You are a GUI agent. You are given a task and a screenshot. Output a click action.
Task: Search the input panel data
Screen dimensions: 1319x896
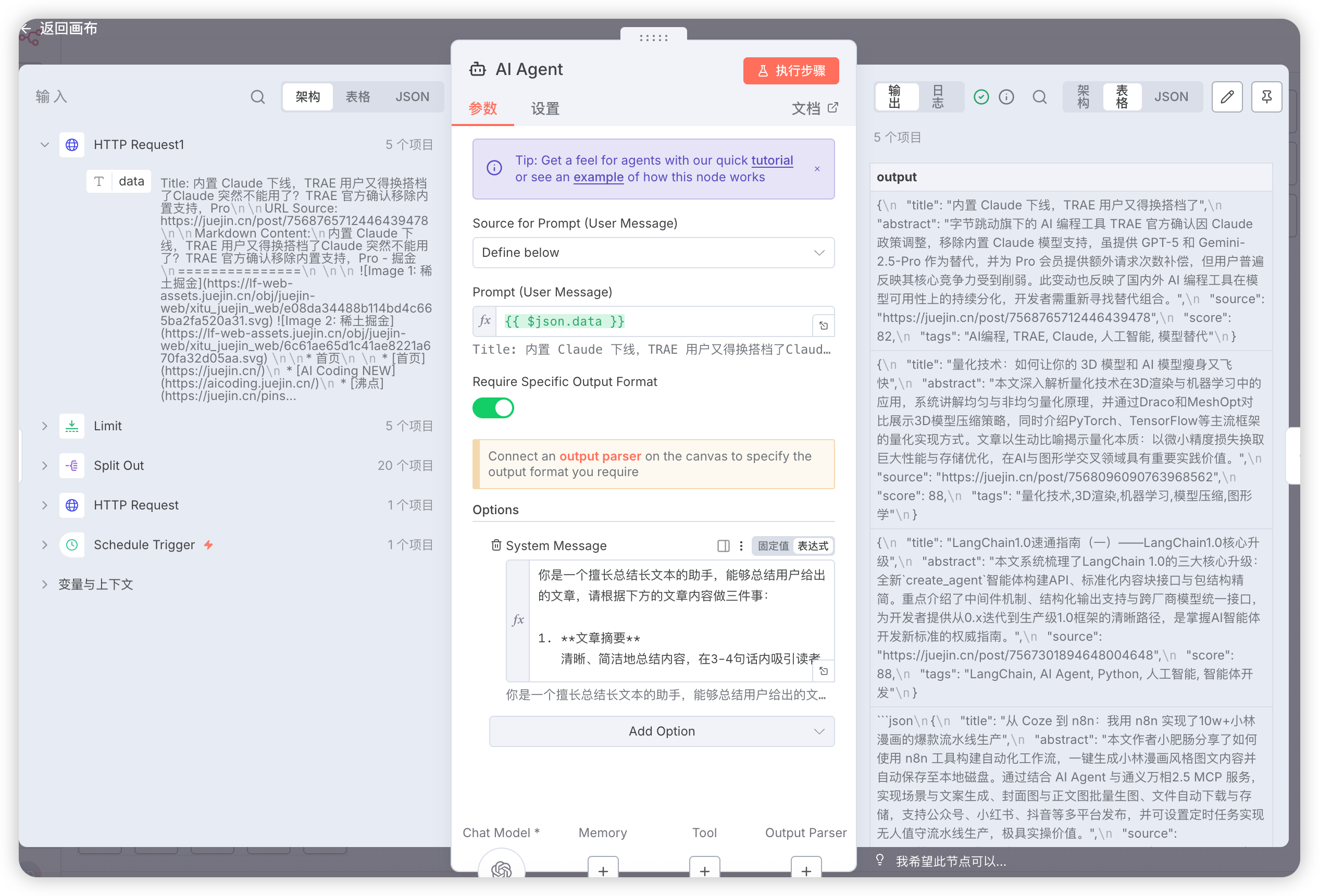tap(258, 97)
